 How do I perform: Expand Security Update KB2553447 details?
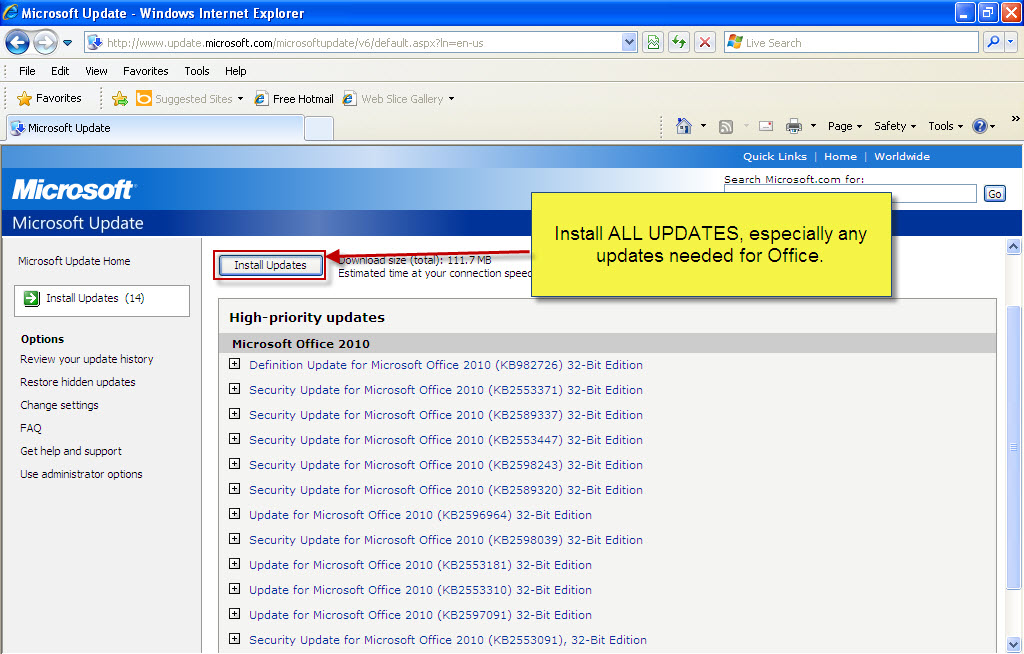coord(234,438)
